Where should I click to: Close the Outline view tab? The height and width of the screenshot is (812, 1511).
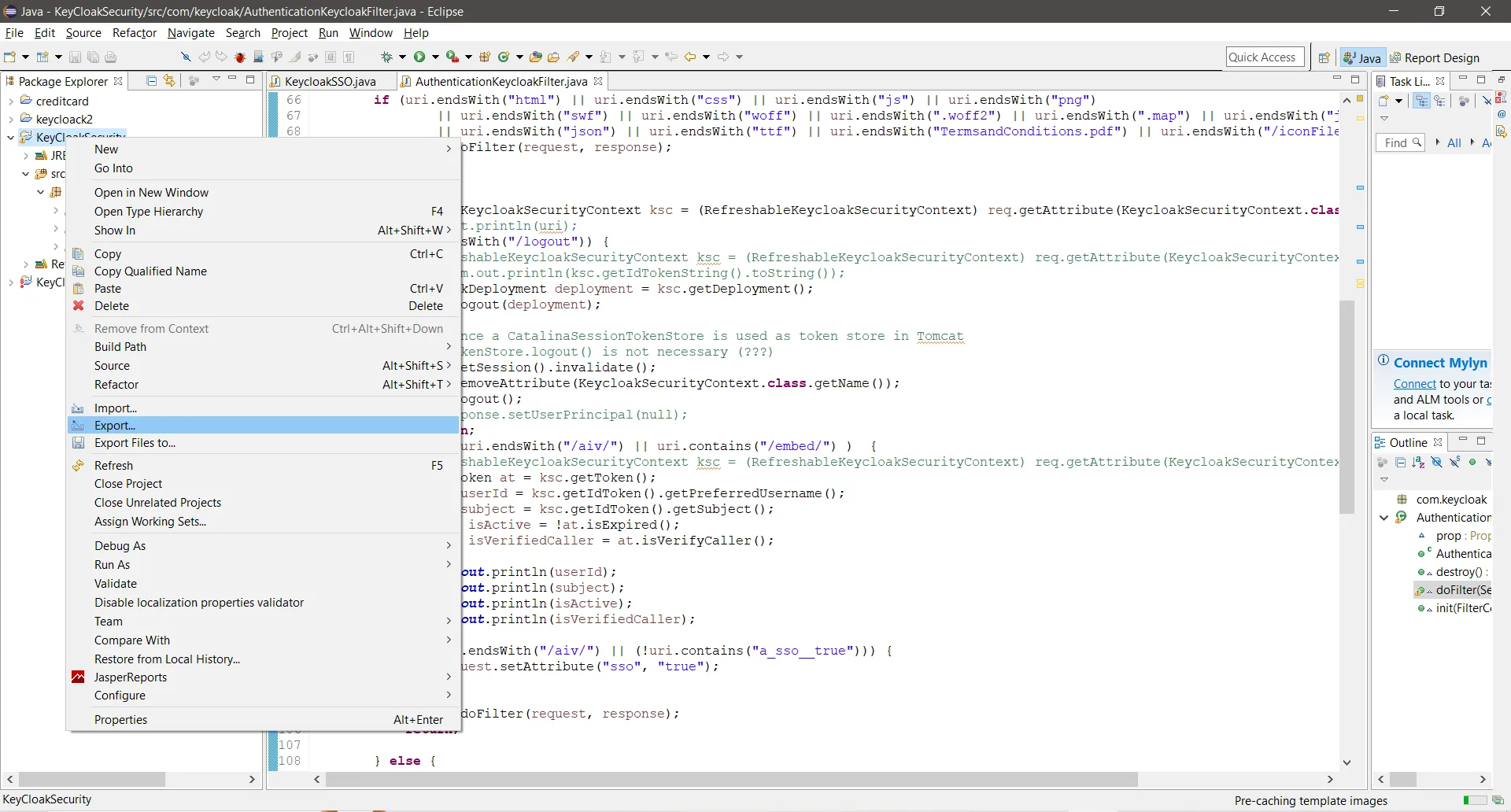(x=1438, y=442)
